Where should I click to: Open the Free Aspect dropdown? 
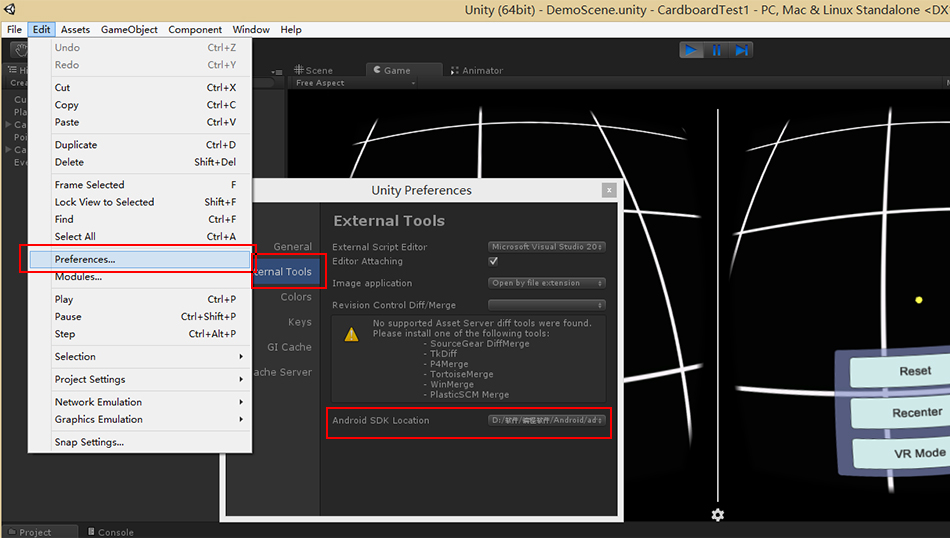pos(355,83)
